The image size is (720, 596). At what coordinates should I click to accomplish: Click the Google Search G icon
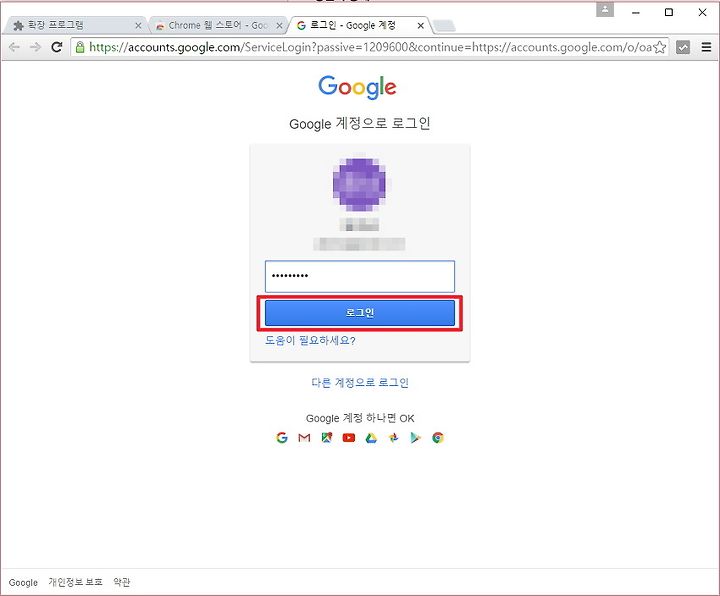click(x=281, y=438)
